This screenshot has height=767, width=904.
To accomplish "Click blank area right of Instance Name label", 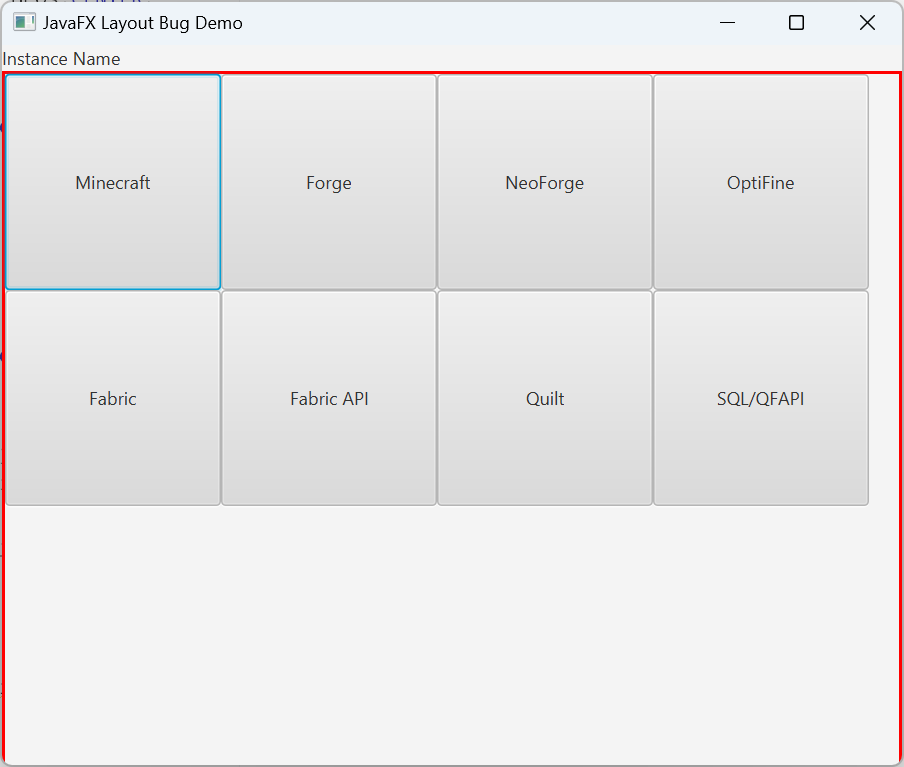I will 500,59.
